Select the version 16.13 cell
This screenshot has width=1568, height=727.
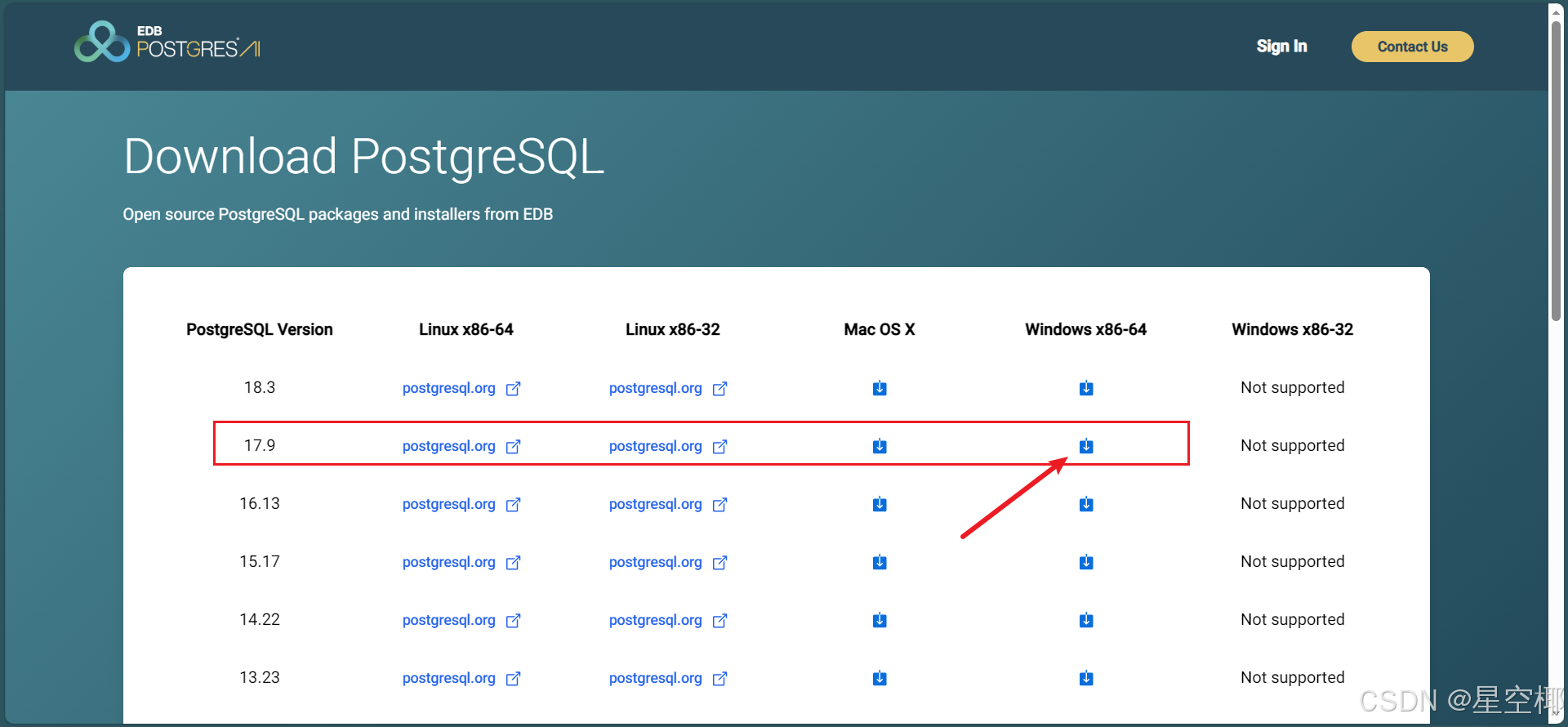[260, 503]
